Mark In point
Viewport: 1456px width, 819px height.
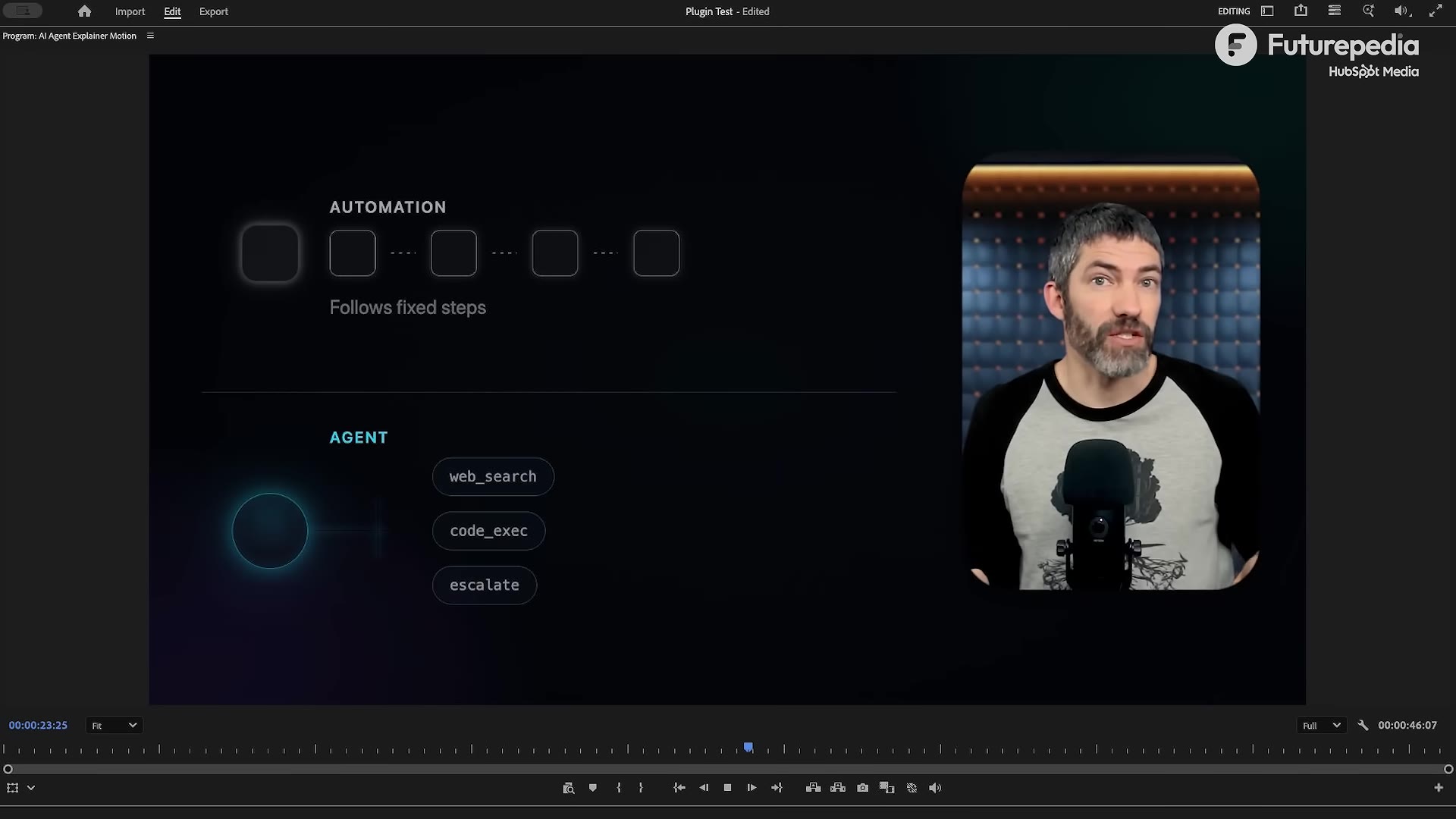point(619,788)
